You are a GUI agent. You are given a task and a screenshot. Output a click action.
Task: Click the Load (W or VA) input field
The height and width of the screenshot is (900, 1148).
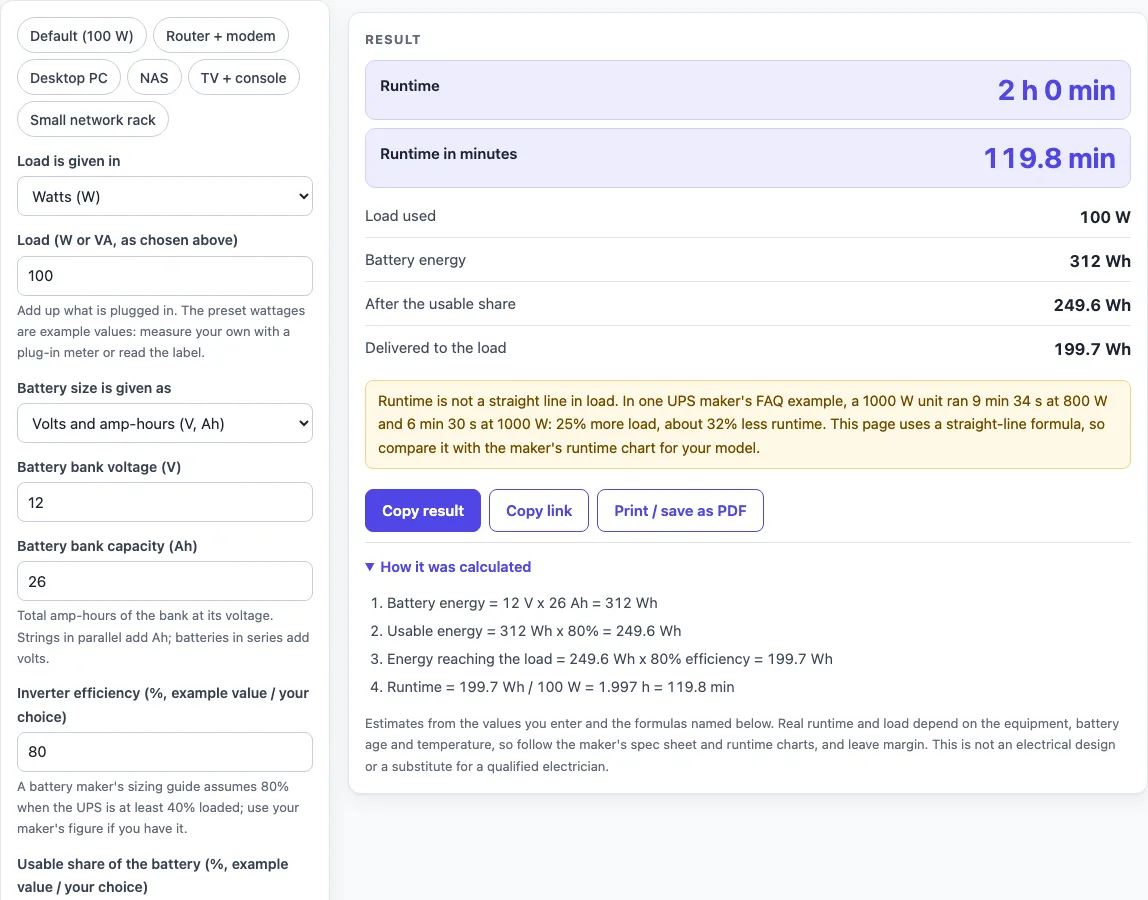point(165,276)
